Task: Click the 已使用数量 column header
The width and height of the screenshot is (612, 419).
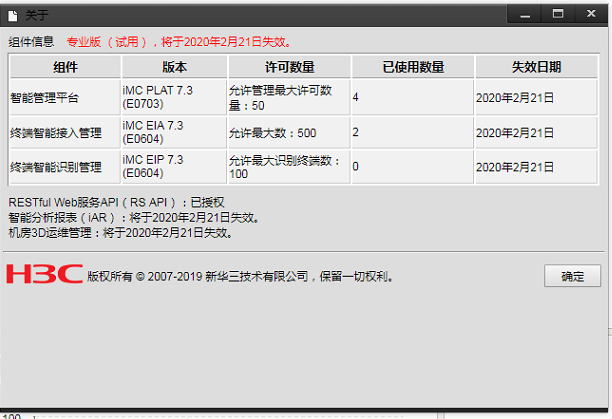Action: pos(413,67)
